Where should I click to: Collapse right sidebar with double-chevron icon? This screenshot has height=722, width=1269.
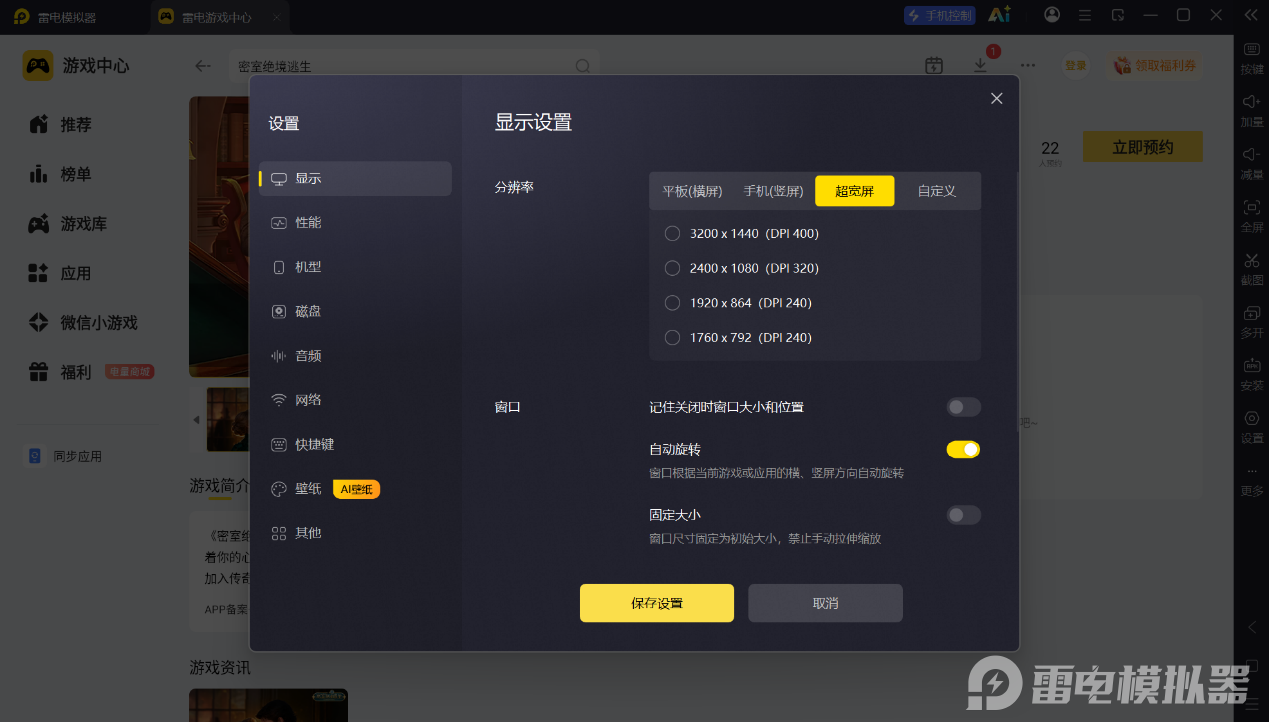tap(1251, 15)
